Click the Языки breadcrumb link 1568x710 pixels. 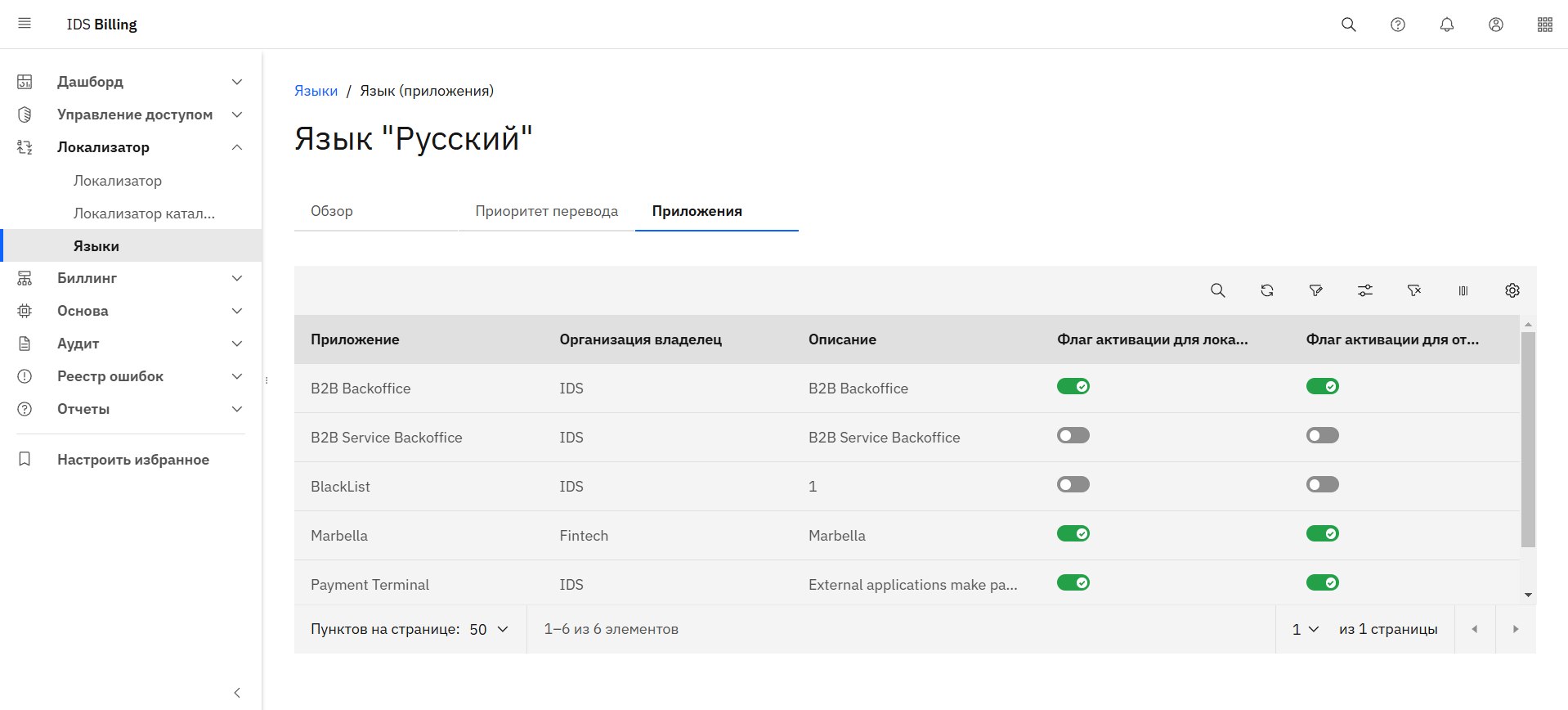click(316, 91)
